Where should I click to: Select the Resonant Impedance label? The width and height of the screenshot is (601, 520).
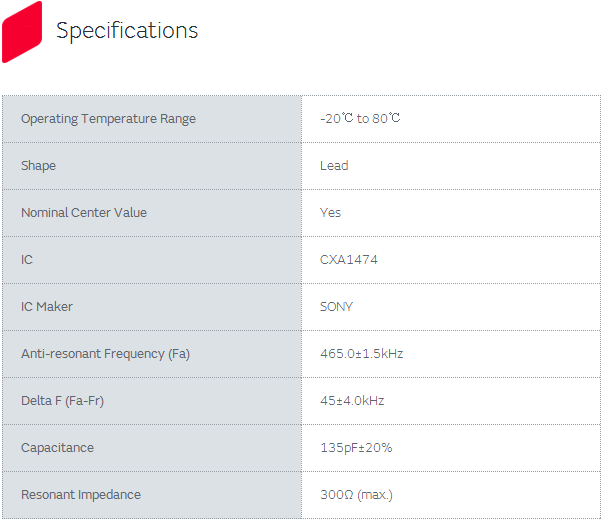(81, 495)
